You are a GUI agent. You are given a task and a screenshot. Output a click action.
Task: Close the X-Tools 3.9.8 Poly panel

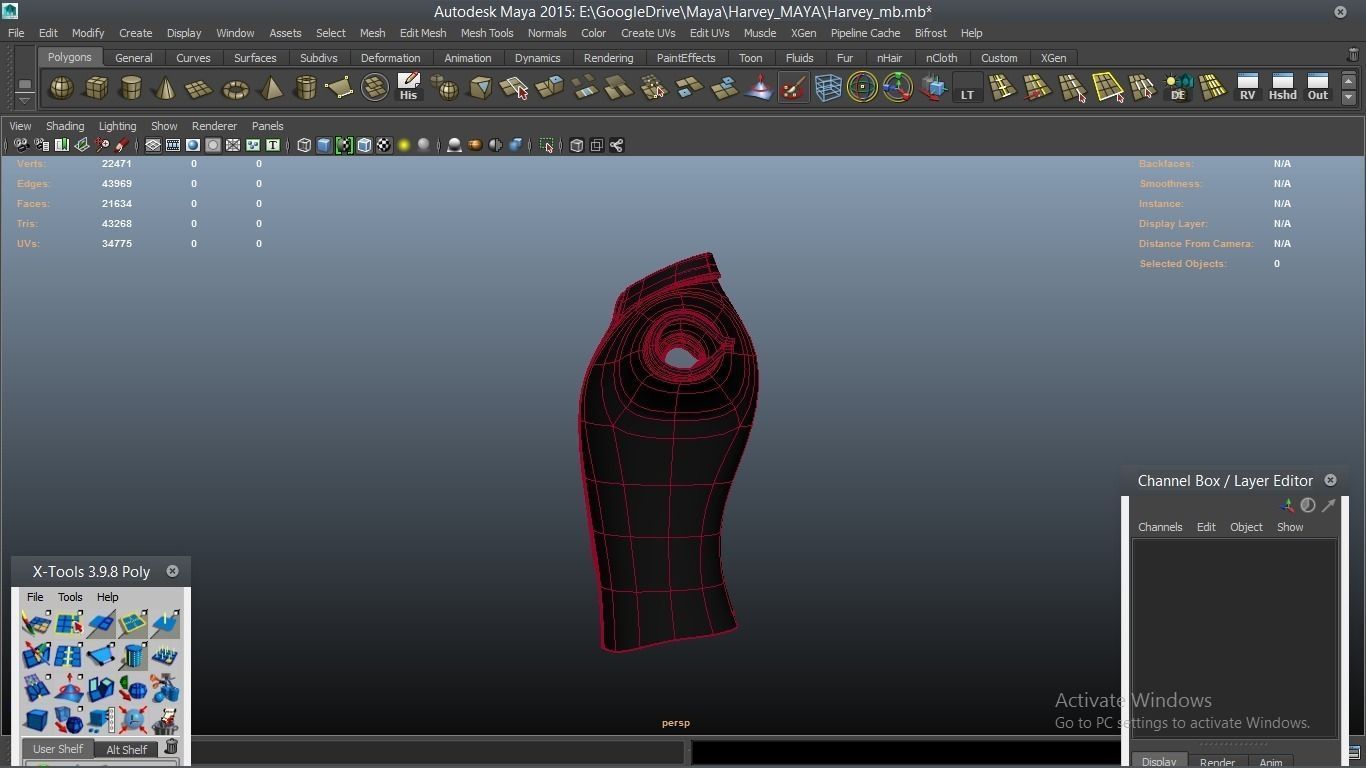click(x=172, y=571)
